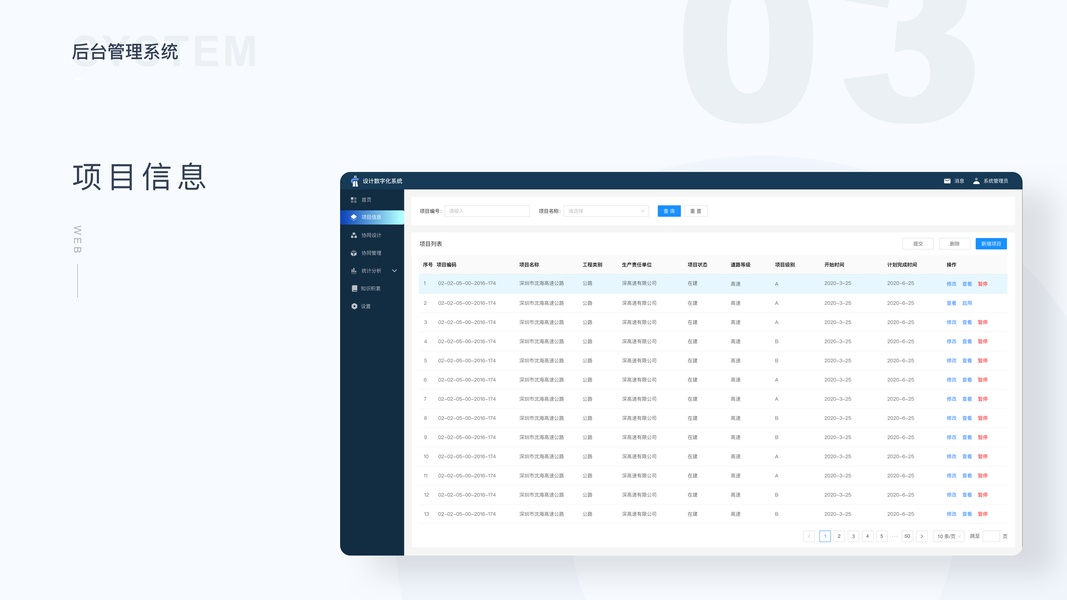Screen dimensions: 1067x600
Task: Click 查看 link in row 1
Action: point(967,284)
